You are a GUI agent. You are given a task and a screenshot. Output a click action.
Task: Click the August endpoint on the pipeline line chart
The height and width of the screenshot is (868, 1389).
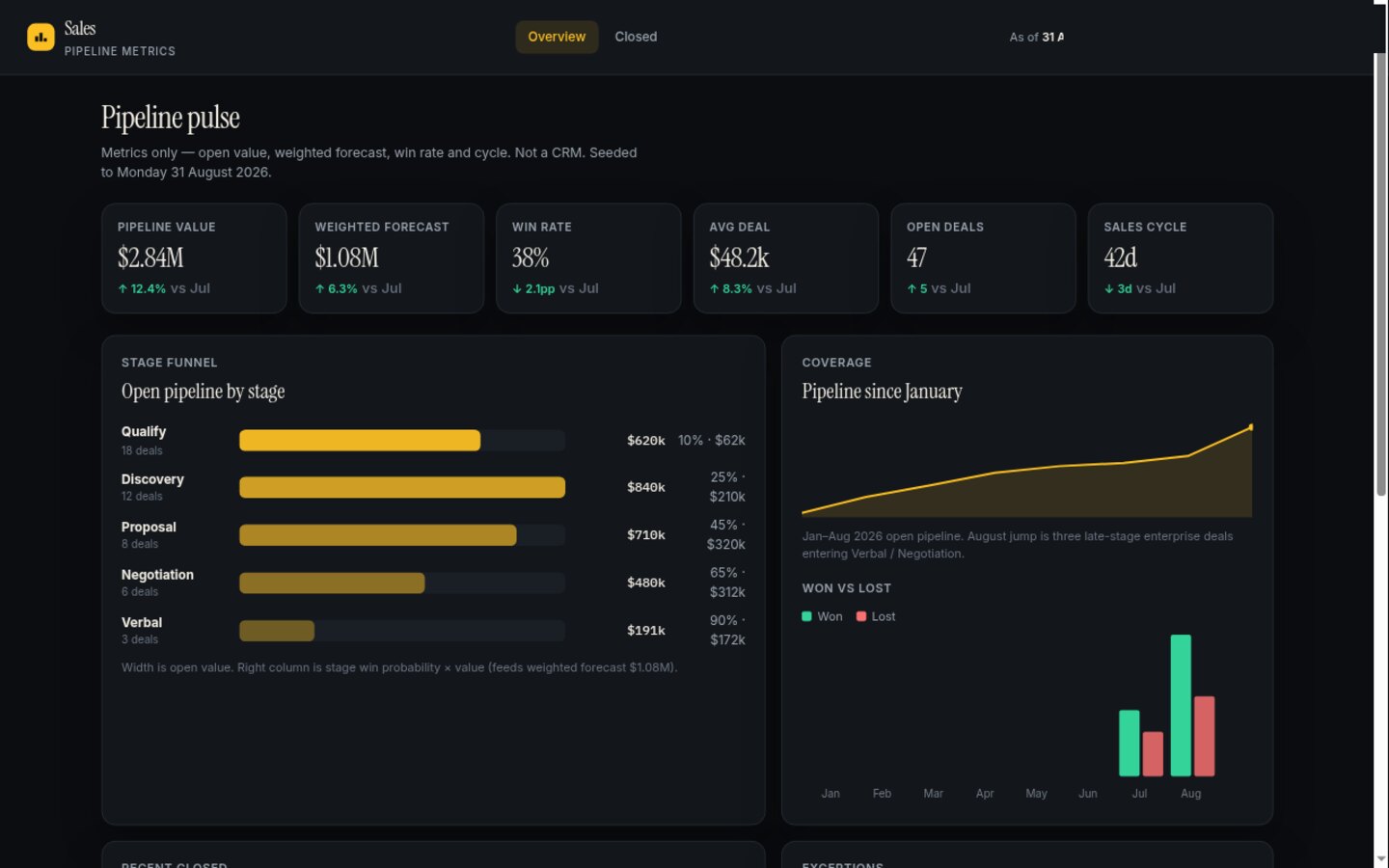[x=1251, y=426]
